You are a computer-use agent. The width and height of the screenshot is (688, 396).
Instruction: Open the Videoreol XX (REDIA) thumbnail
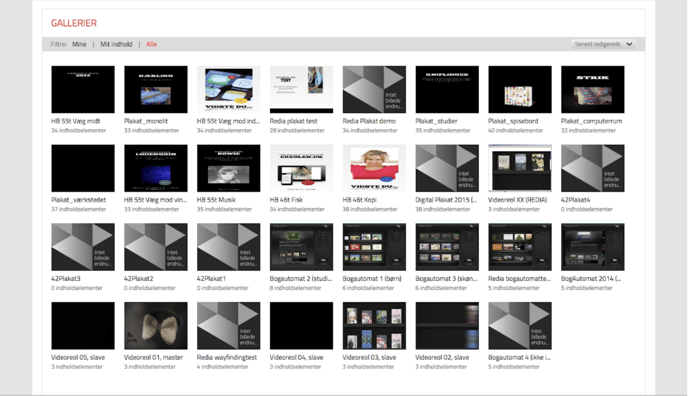coord(520,168)
